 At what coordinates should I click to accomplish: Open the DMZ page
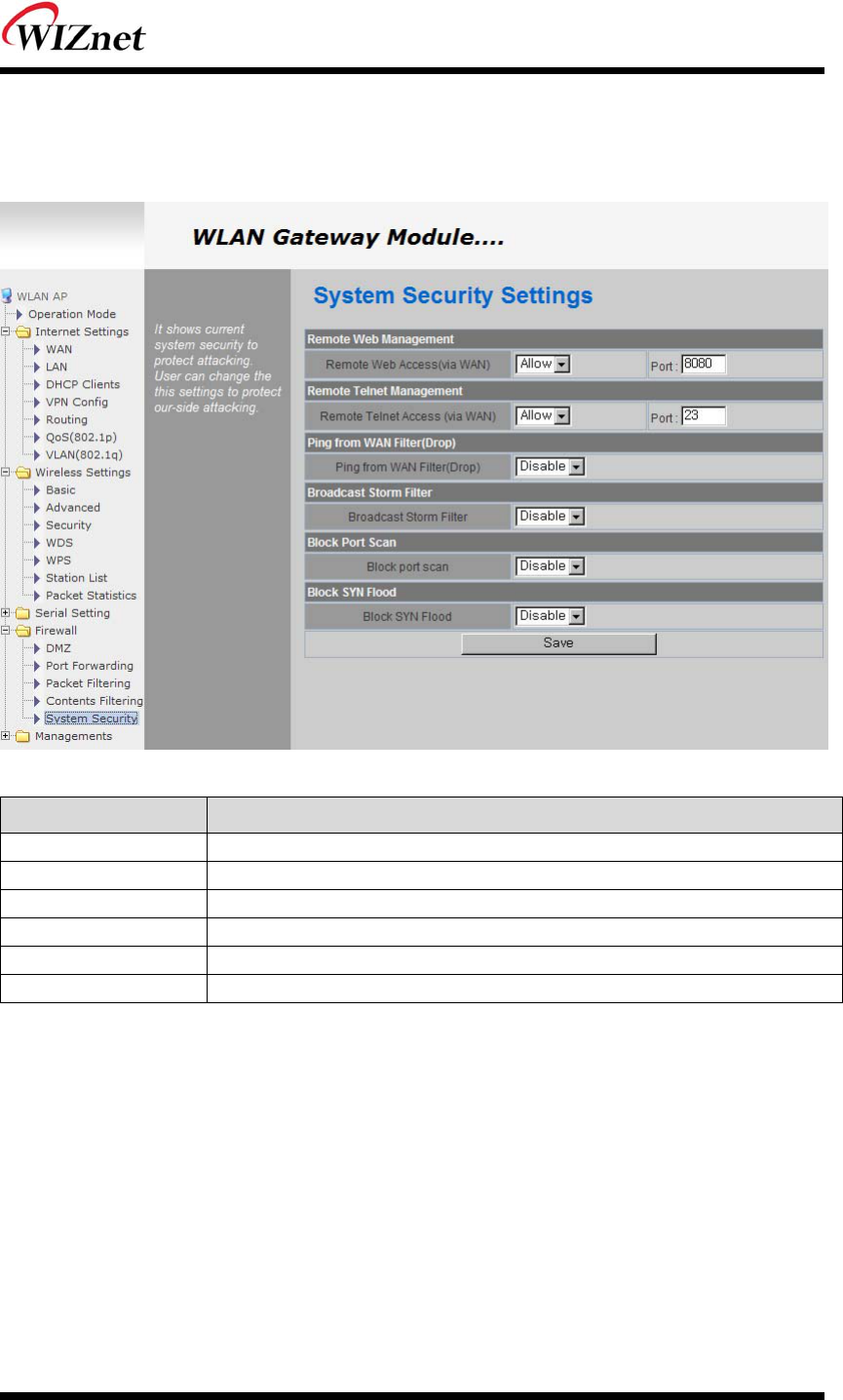58,647
